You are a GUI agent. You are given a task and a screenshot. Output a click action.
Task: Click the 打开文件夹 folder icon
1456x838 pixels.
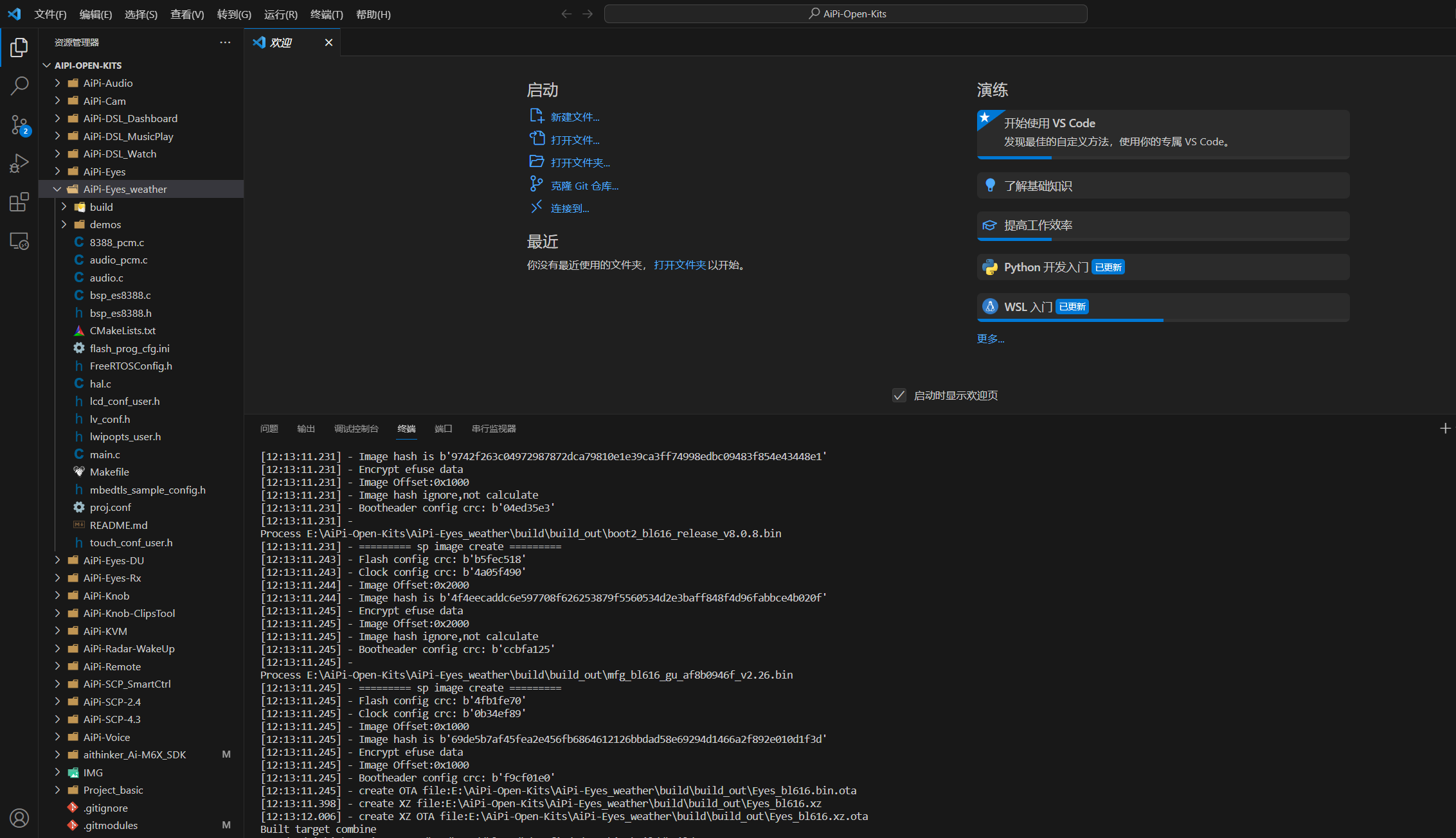pyautogui.click(x=537, y=161)
